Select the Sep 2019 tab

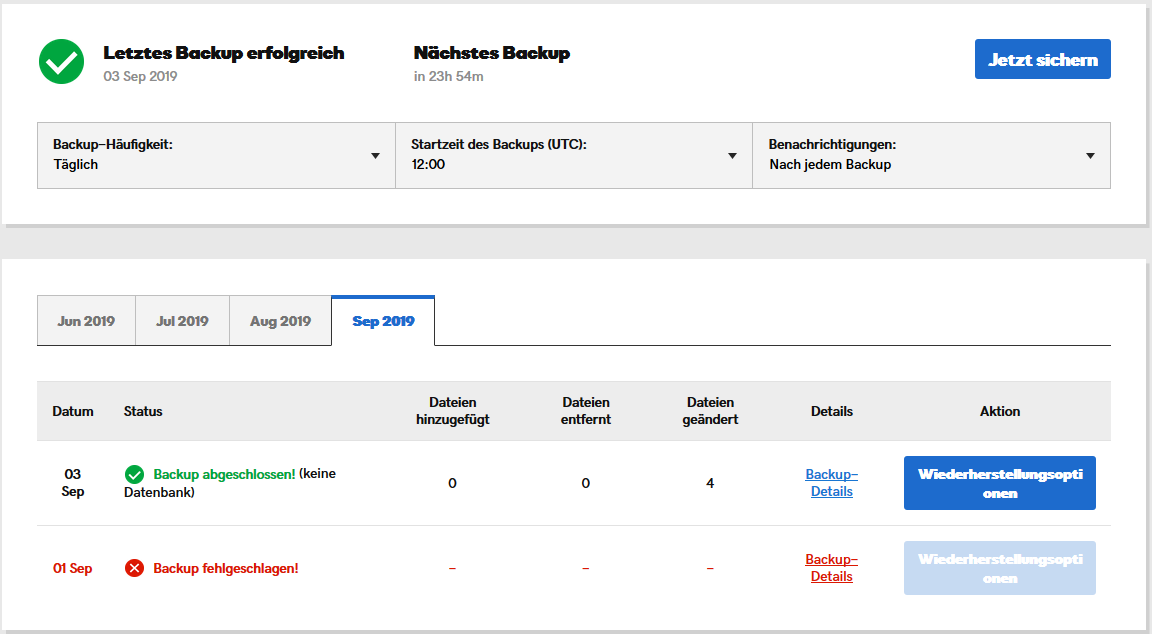[383, 321]
